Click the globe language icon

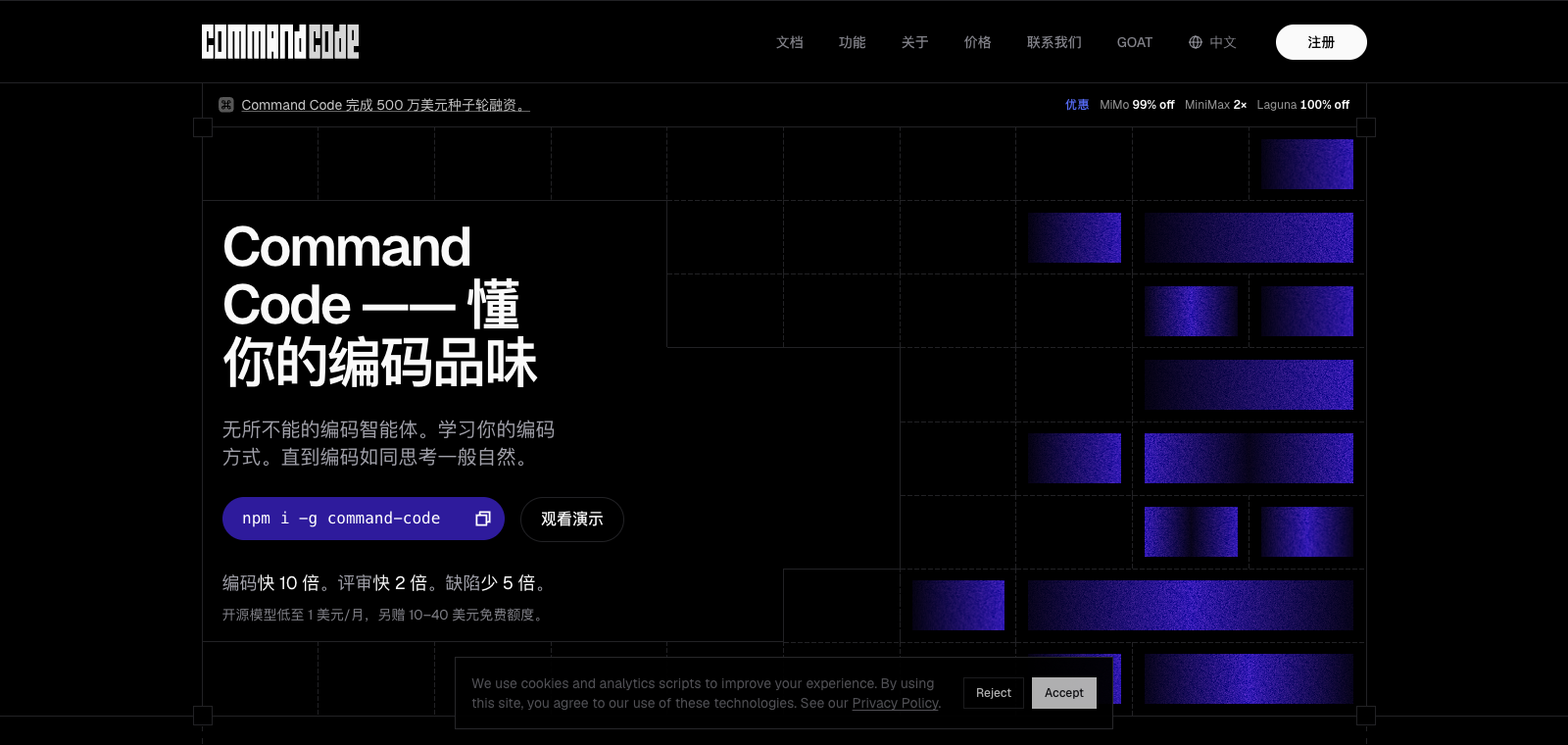tap(1196, 42)
